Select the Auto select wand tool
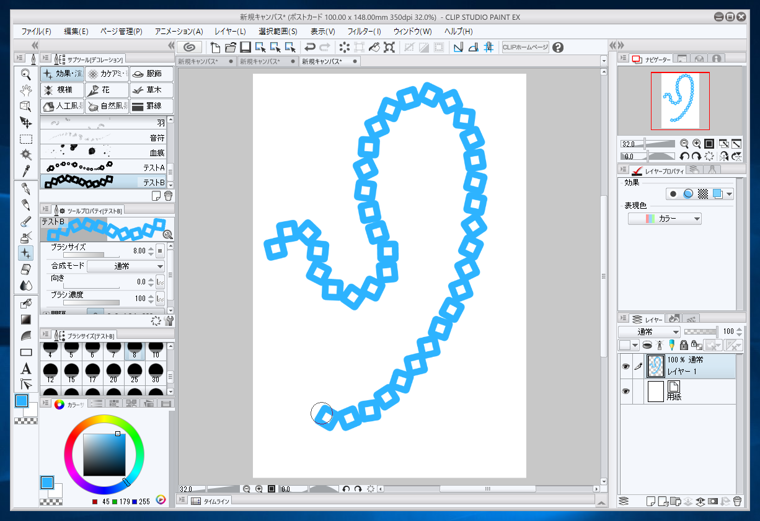 pos(26,155)
